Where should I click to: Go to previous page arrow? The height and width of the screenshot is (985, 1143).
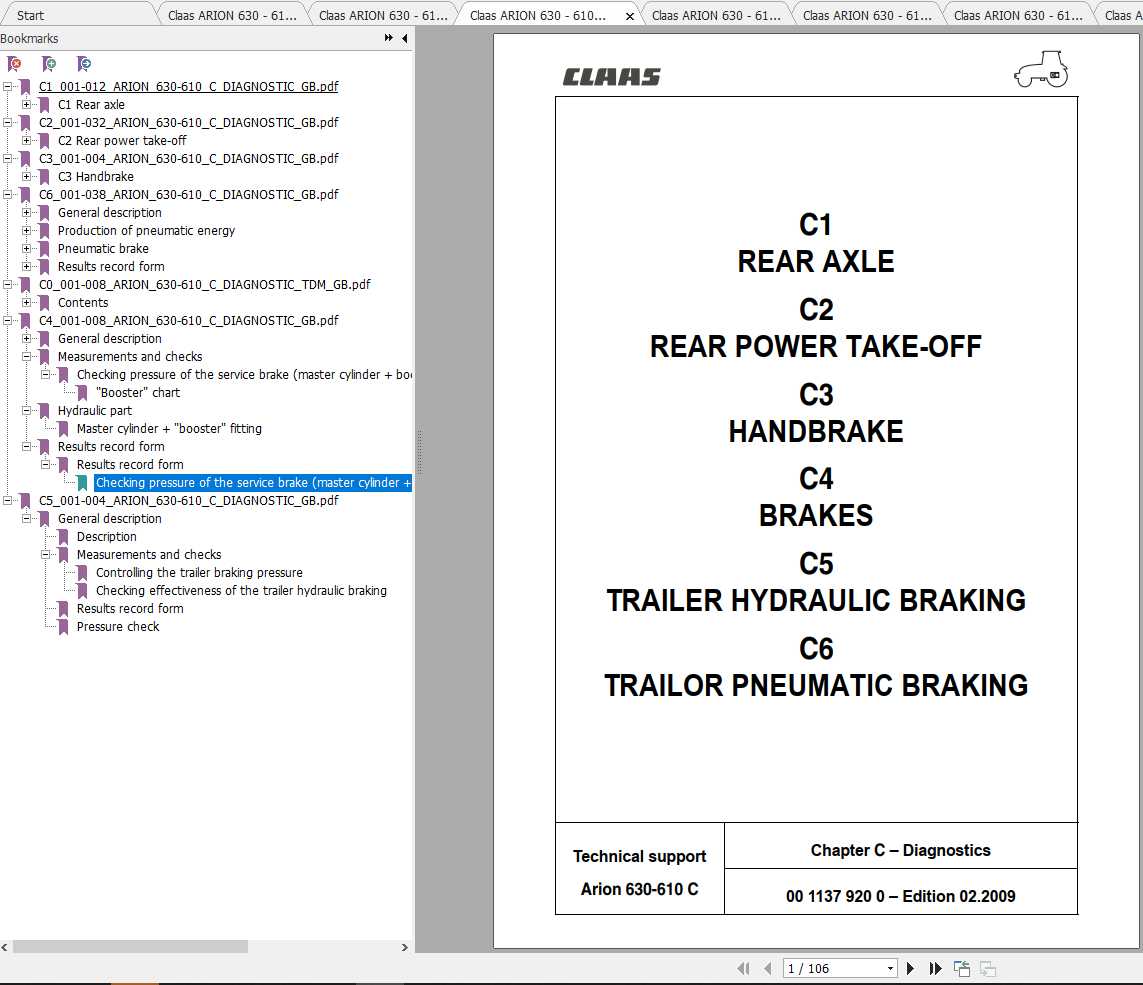768,968
